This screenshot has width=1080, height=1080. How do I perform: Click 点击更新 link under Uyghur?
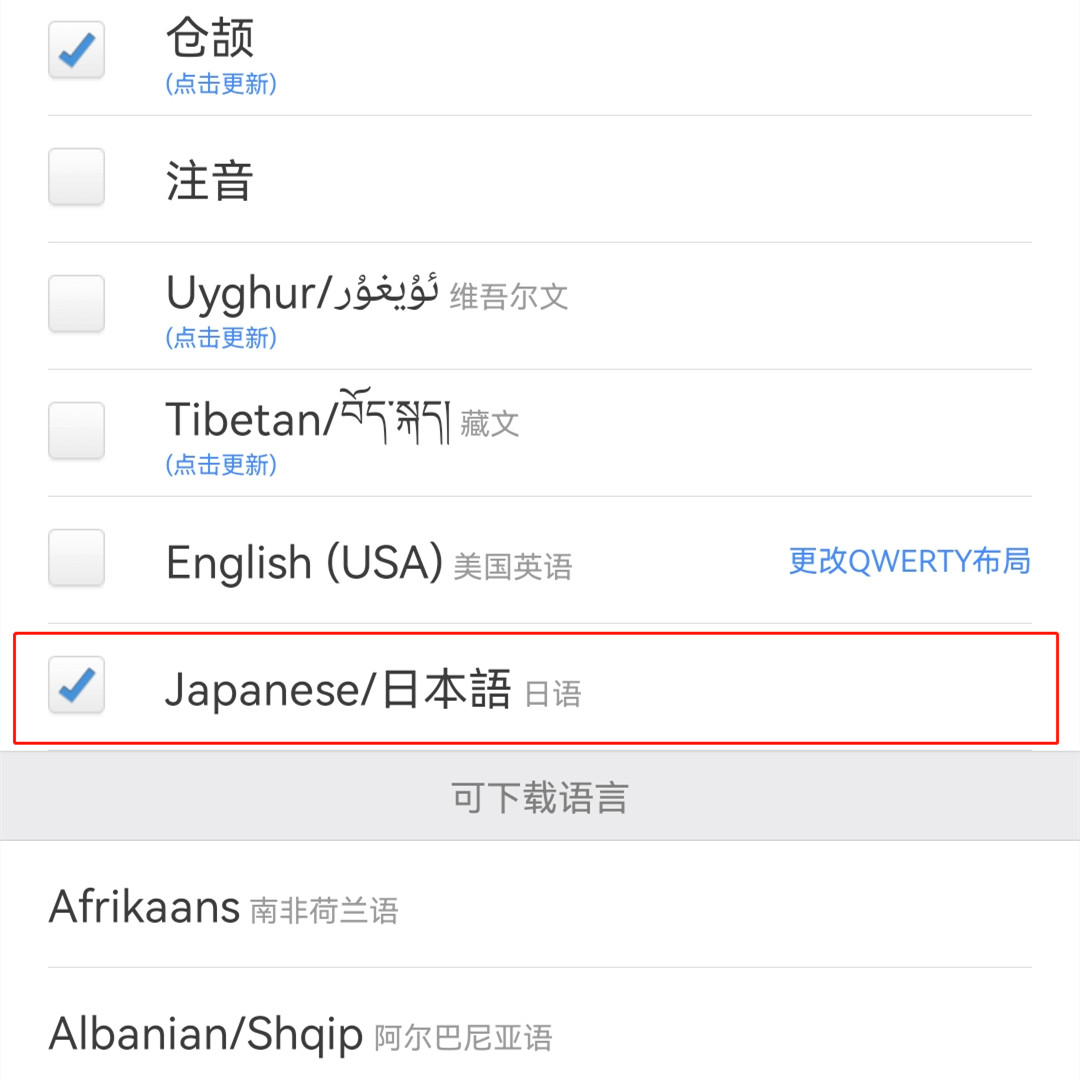coord(221,338)
